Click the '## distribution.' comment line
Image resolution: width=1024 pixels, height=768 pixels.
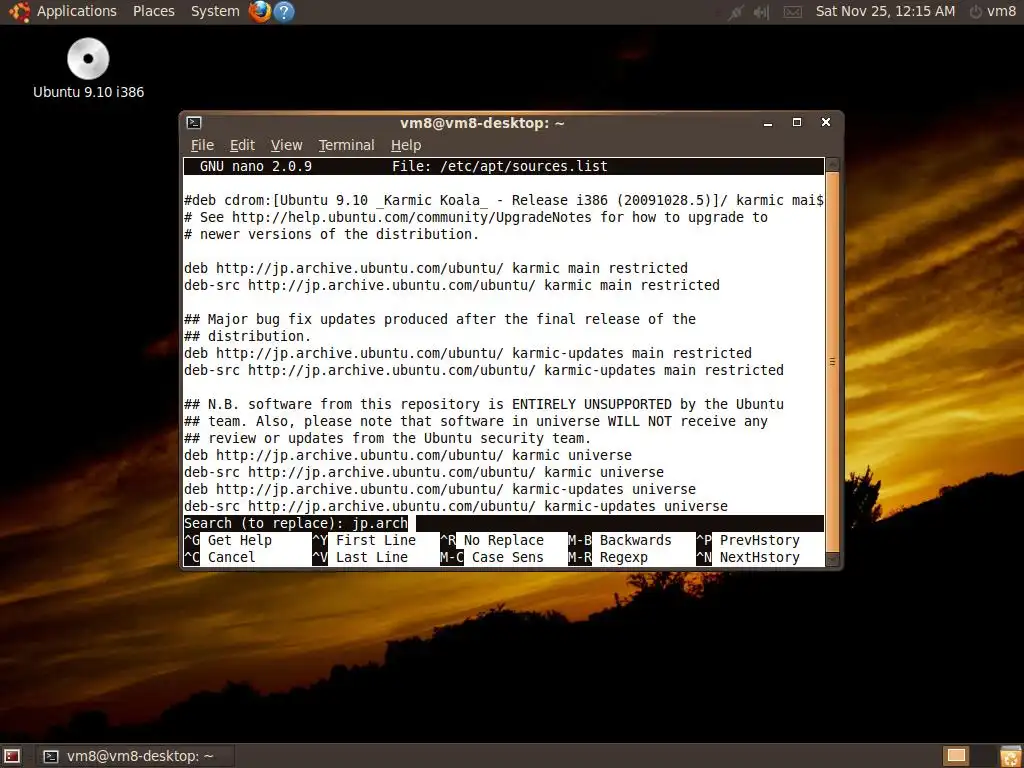248,336
